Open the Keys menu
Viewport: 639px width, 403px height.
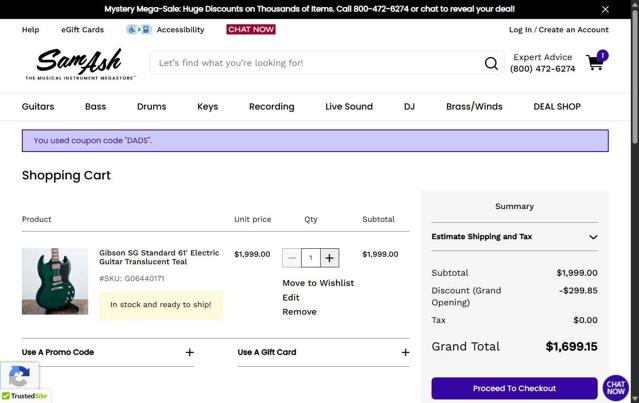coord(207,107)
